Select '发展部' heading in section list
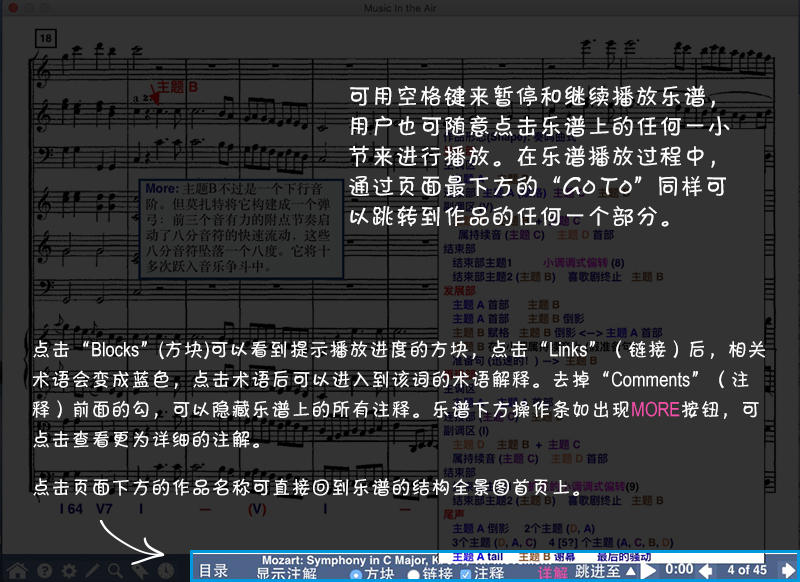This screenshot has height=582, width=800. (459, 291)
